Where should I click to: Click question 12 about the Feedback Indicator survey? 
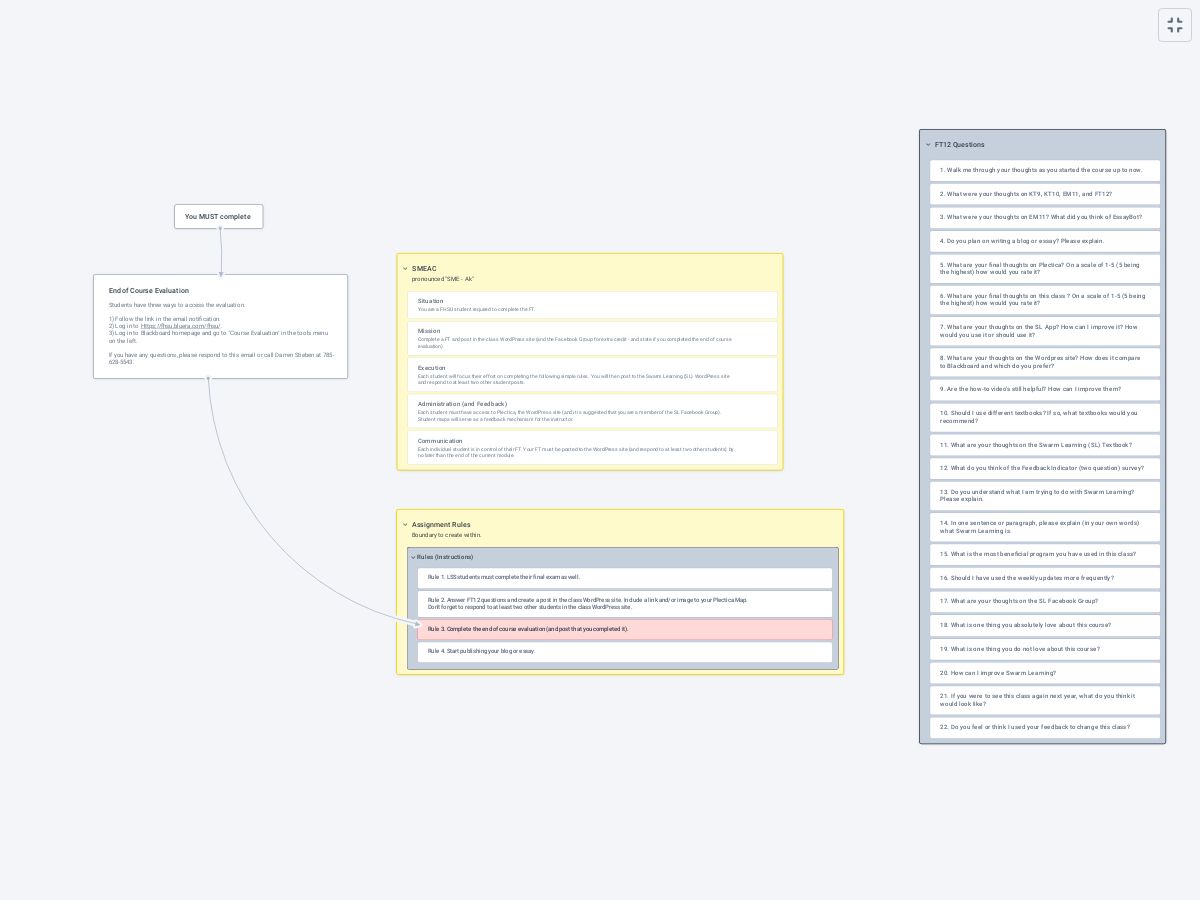click(x=1044, y=468)
